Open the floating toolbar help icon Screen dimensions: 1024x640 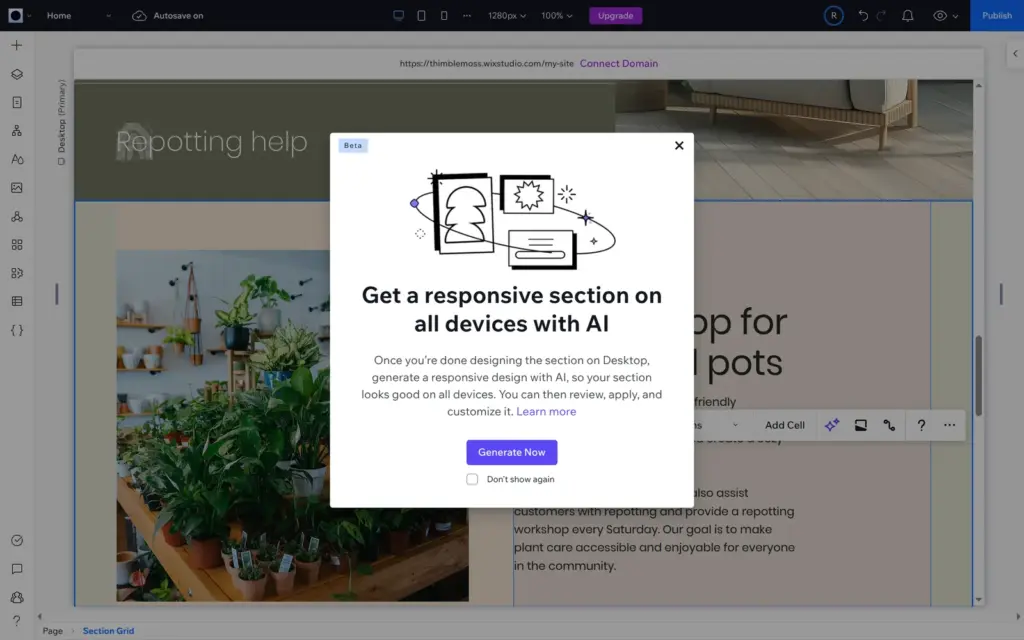(921, 425)
